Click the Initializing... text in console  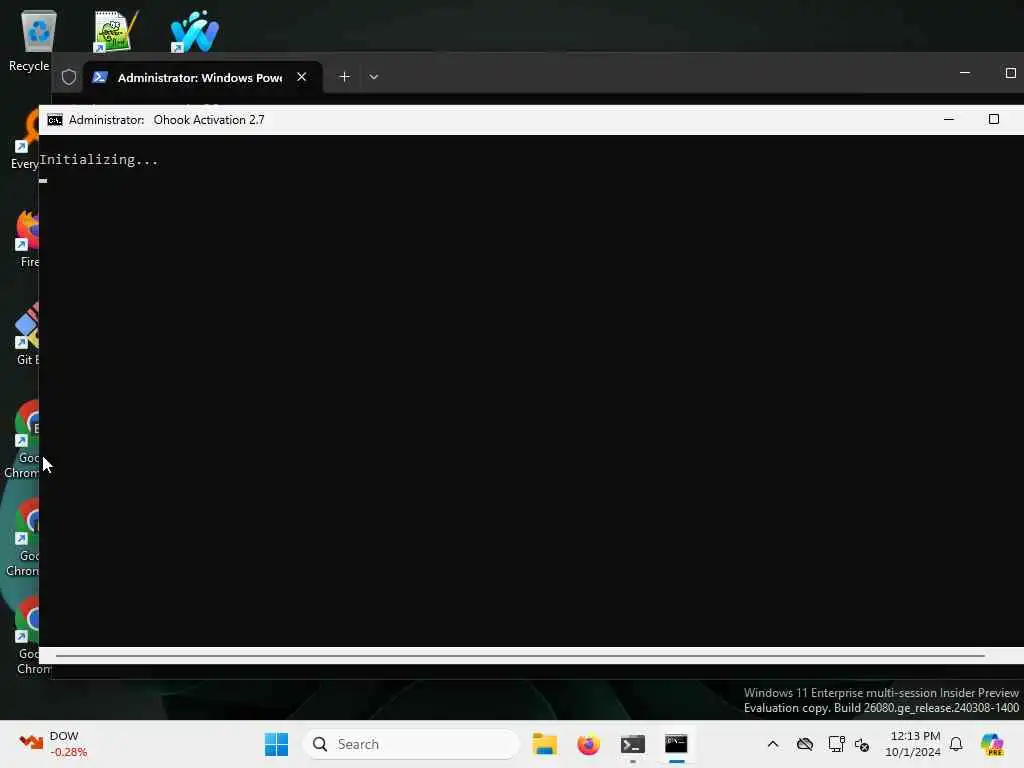pos(99,160)
